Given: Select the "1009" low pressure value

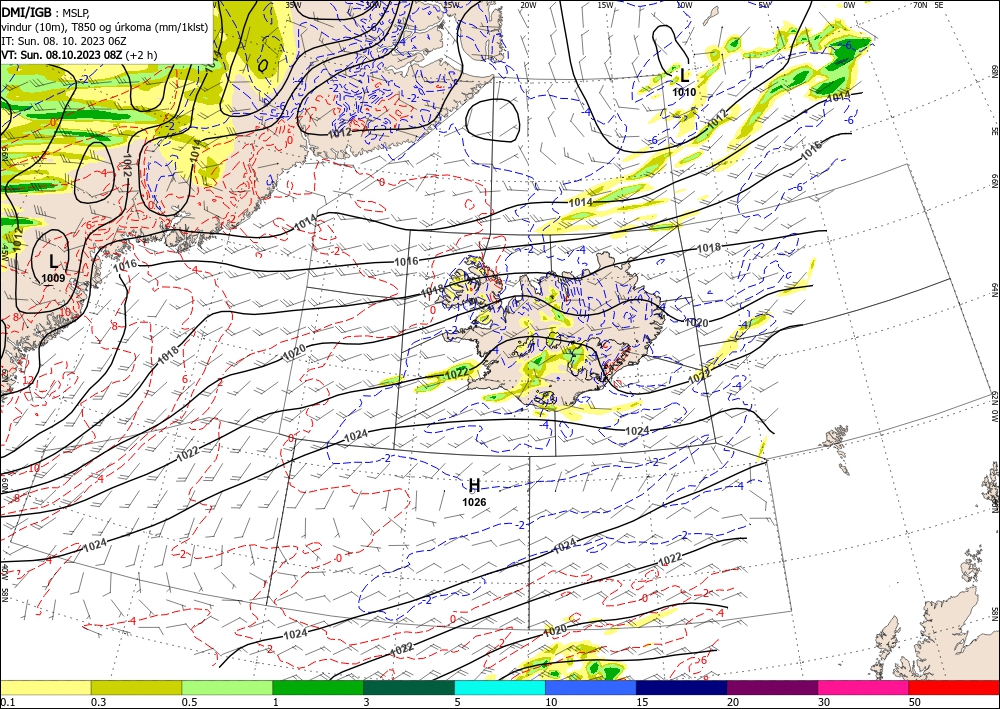Looking at the screenshot, I should coord(53,278).
